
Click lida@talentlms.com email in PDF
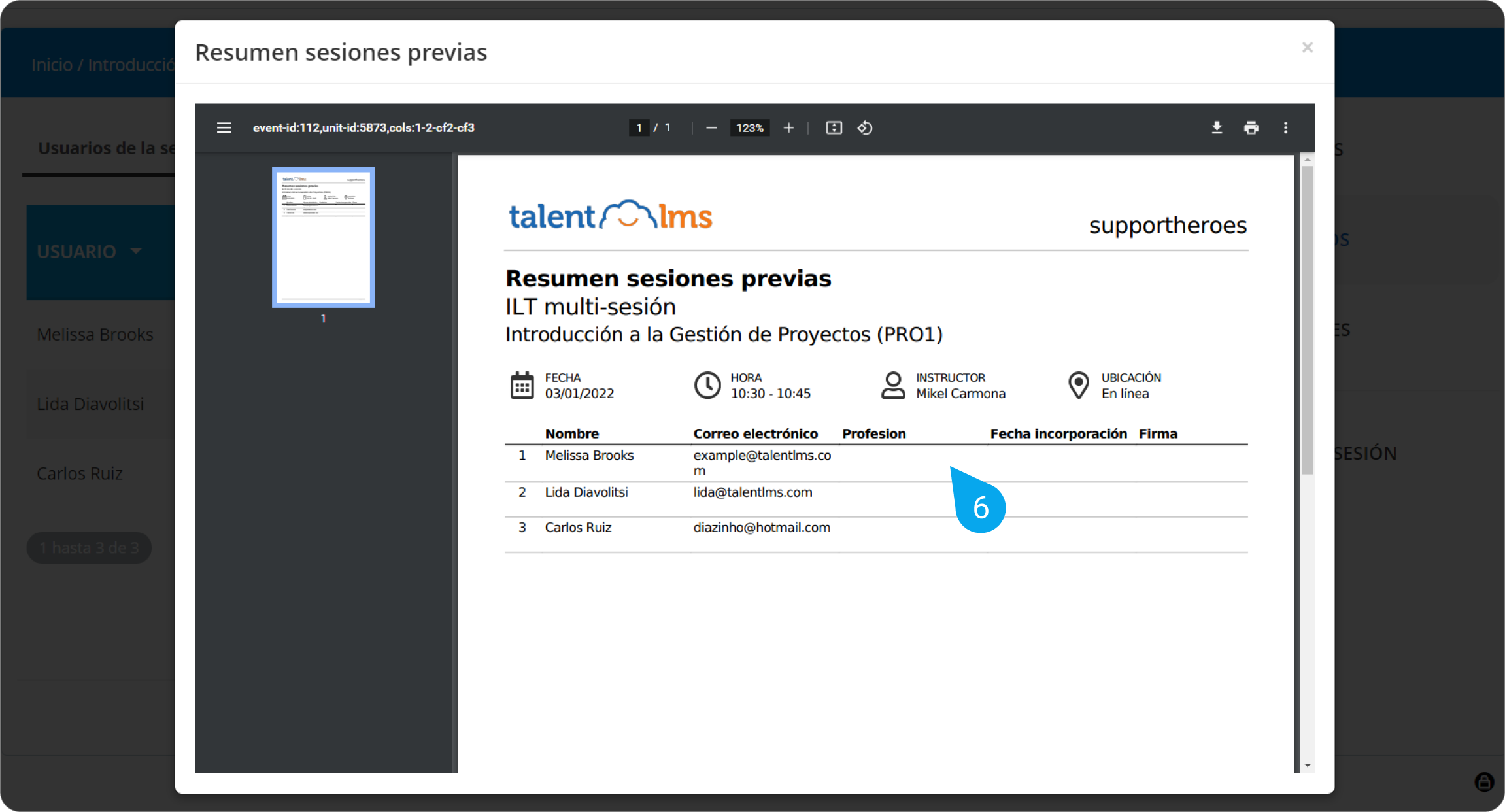pos(752,492)
